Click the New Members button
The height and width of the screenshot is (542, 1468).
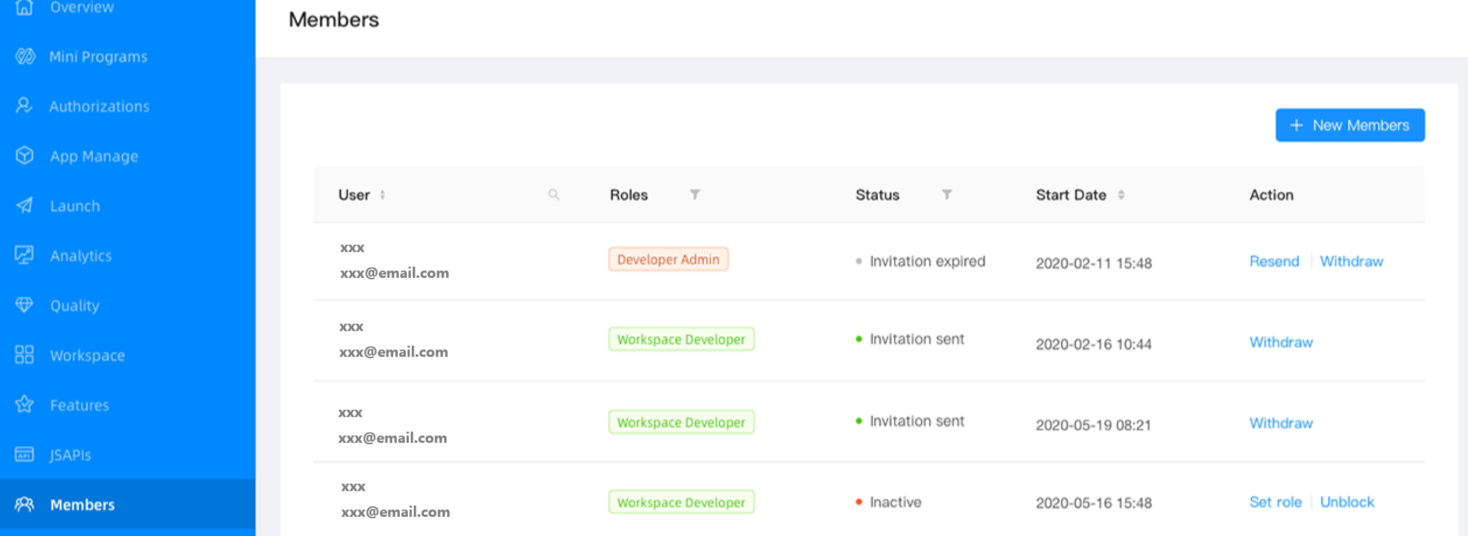click(1350, 125)
